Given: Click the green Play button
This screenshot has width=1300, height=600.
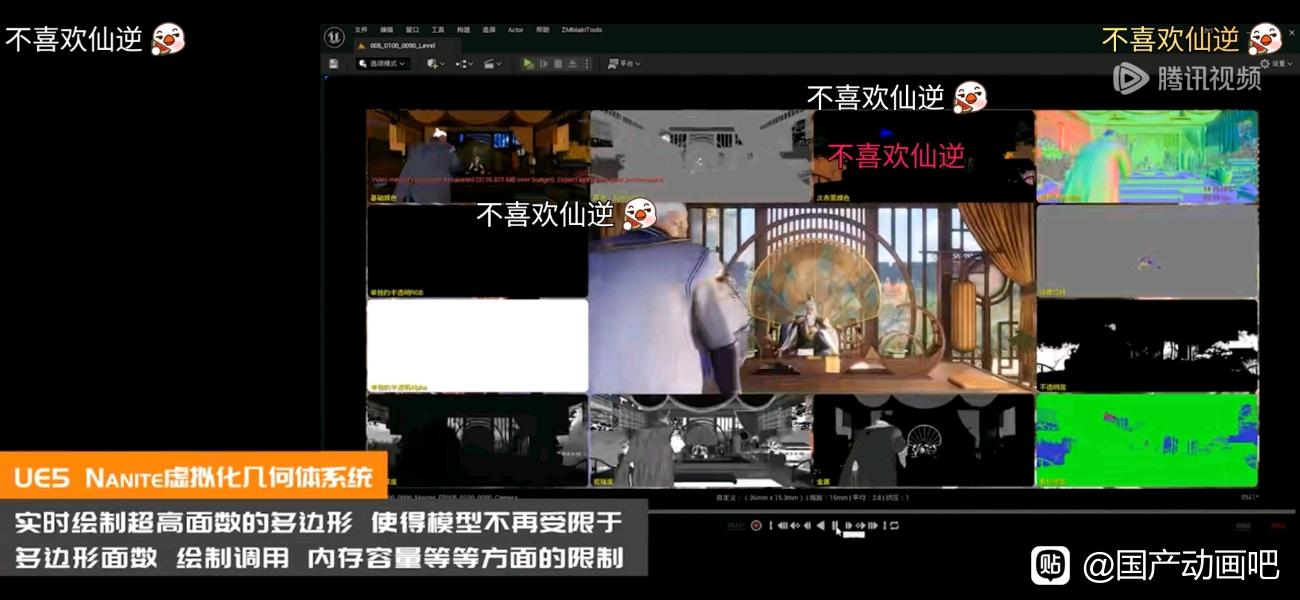Looking at the screenshot, I should [x=528, y=63].
